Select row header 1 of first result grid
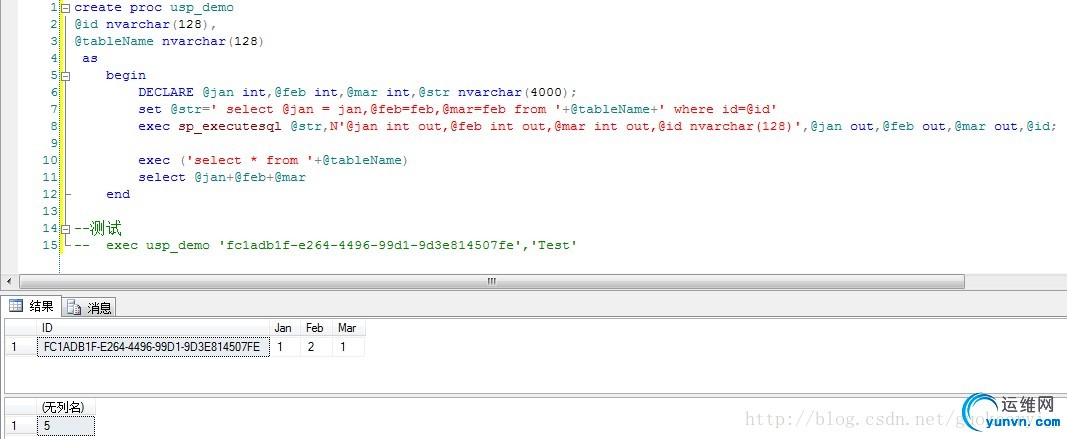The width and height of the screenshot is (1067, 439). [x=21, y=346]
